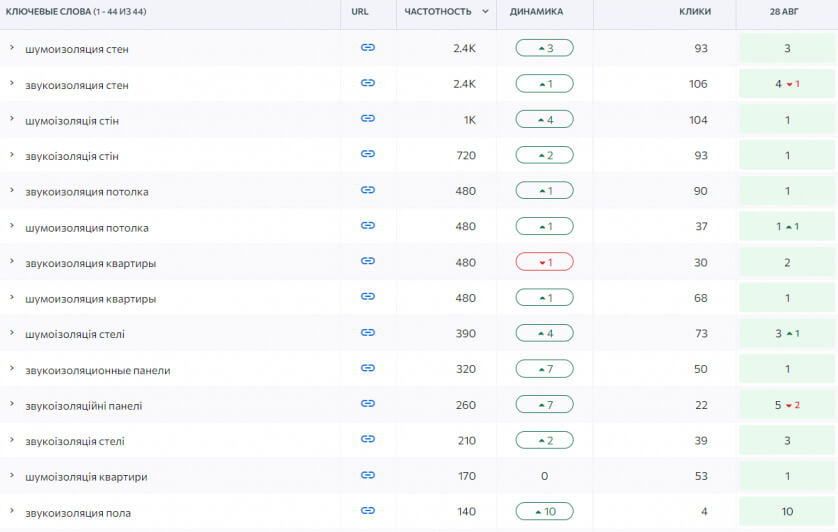This screenshot has height=532, width=838.
Task: Expand row звукоізоляція стін
Action: point(11,155)
